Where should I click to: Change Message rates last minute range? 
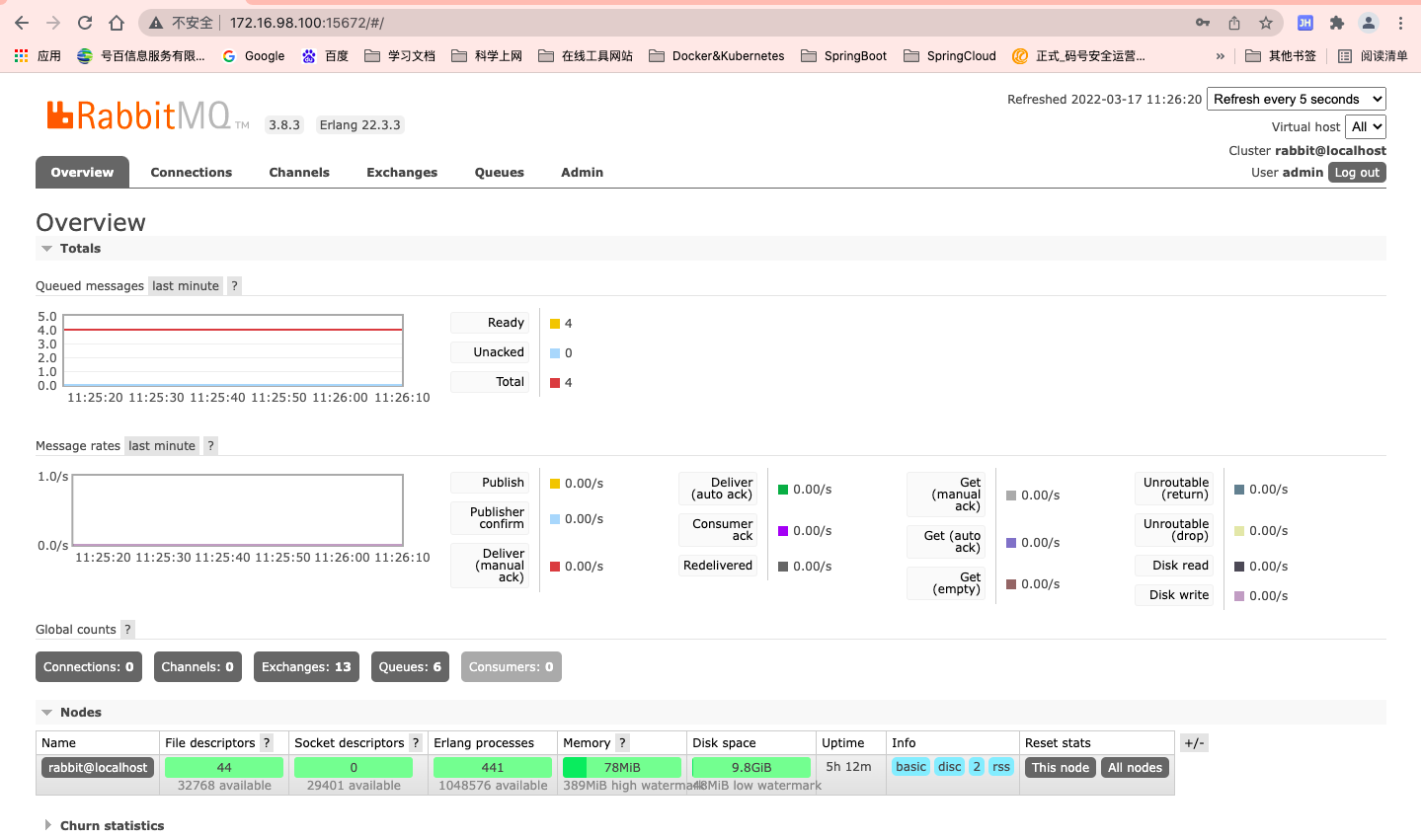coord(162,446)
